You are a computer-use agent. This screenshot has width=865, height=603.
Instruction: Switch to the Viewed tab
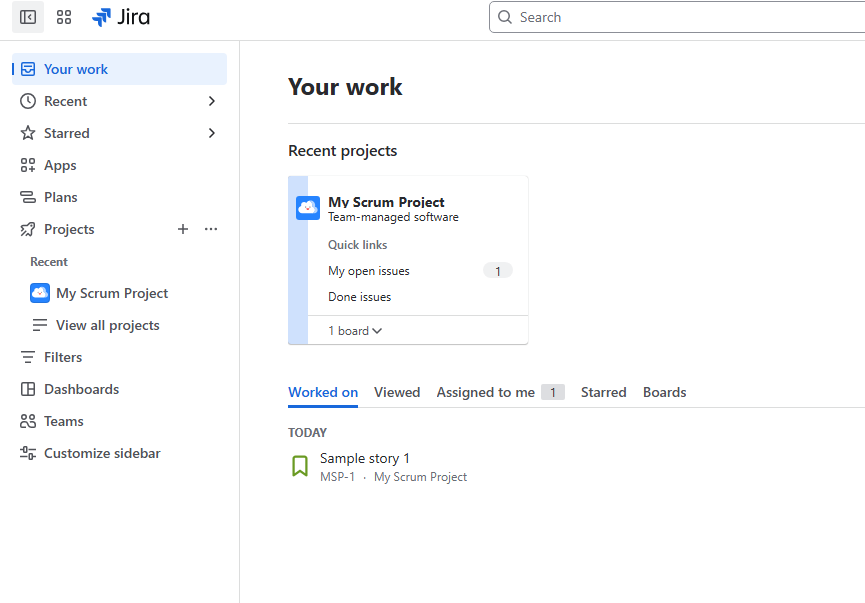tap(397, 392)
